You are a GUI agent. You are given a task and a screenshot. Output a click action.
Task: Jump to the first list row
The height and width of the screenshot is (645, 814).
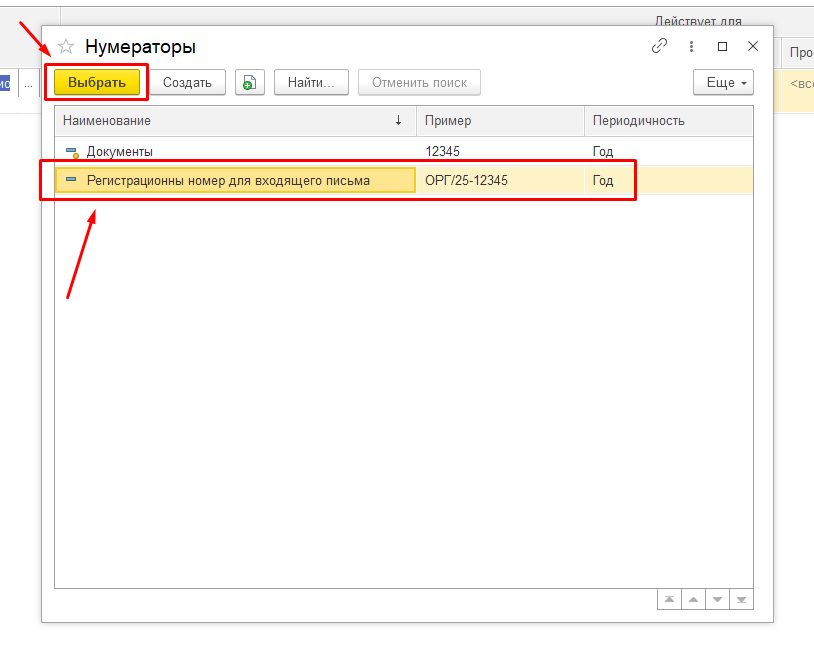tap(669, 599)
